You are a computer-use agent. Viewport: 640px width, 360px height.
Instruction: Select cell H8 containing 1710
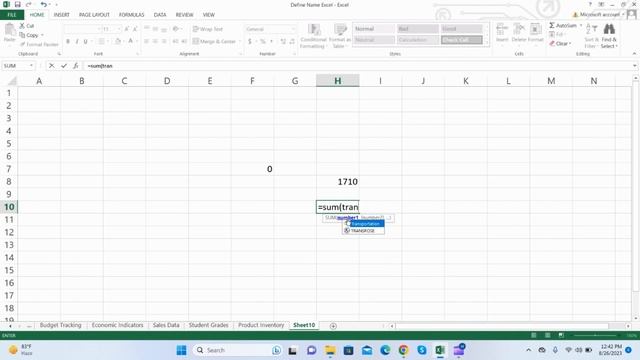[338, 182]
